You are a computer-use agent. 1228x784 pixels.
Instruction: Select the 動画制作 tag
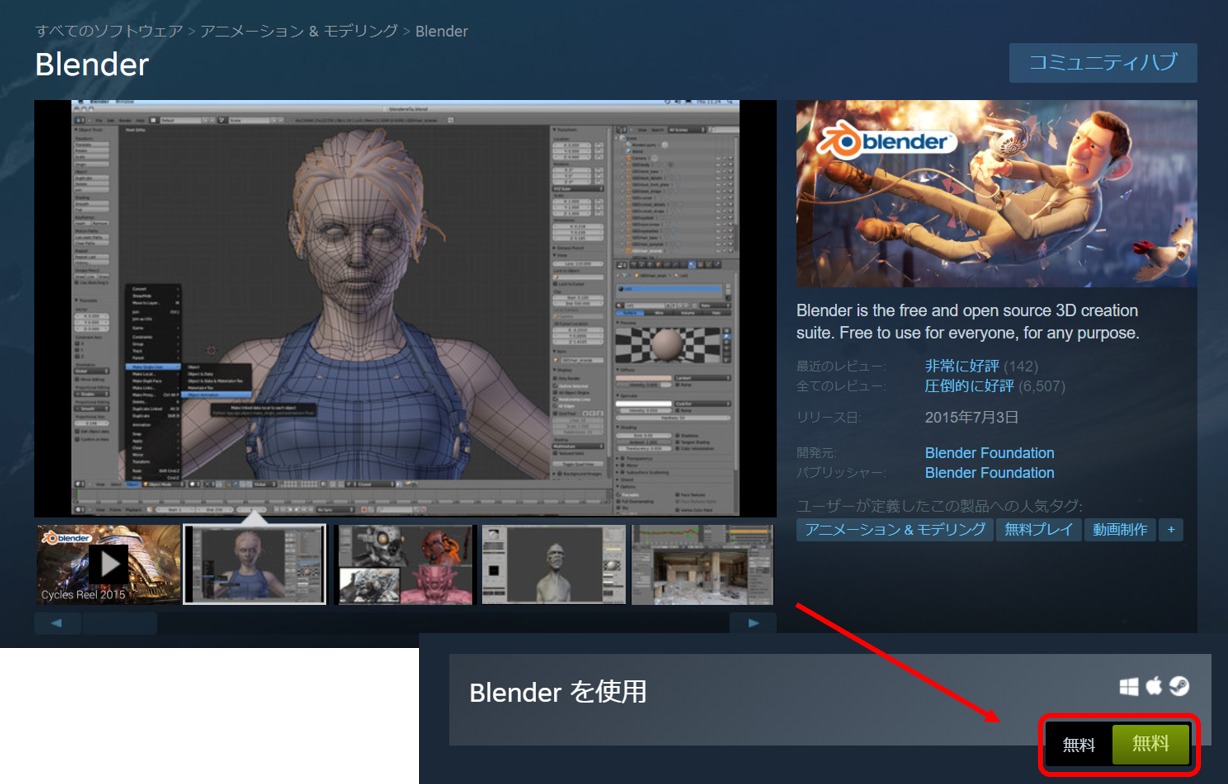pos(1119,530)
